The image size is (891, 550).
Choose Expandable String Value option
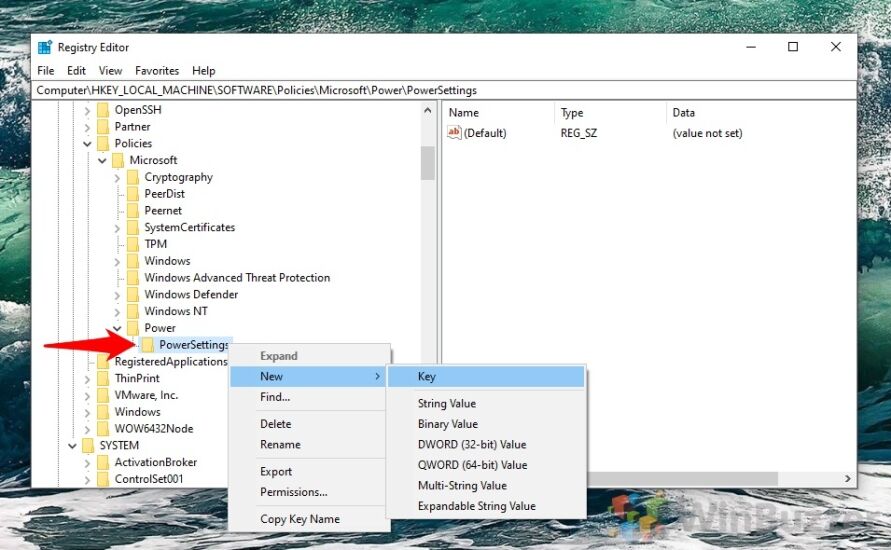pos(486,506)
